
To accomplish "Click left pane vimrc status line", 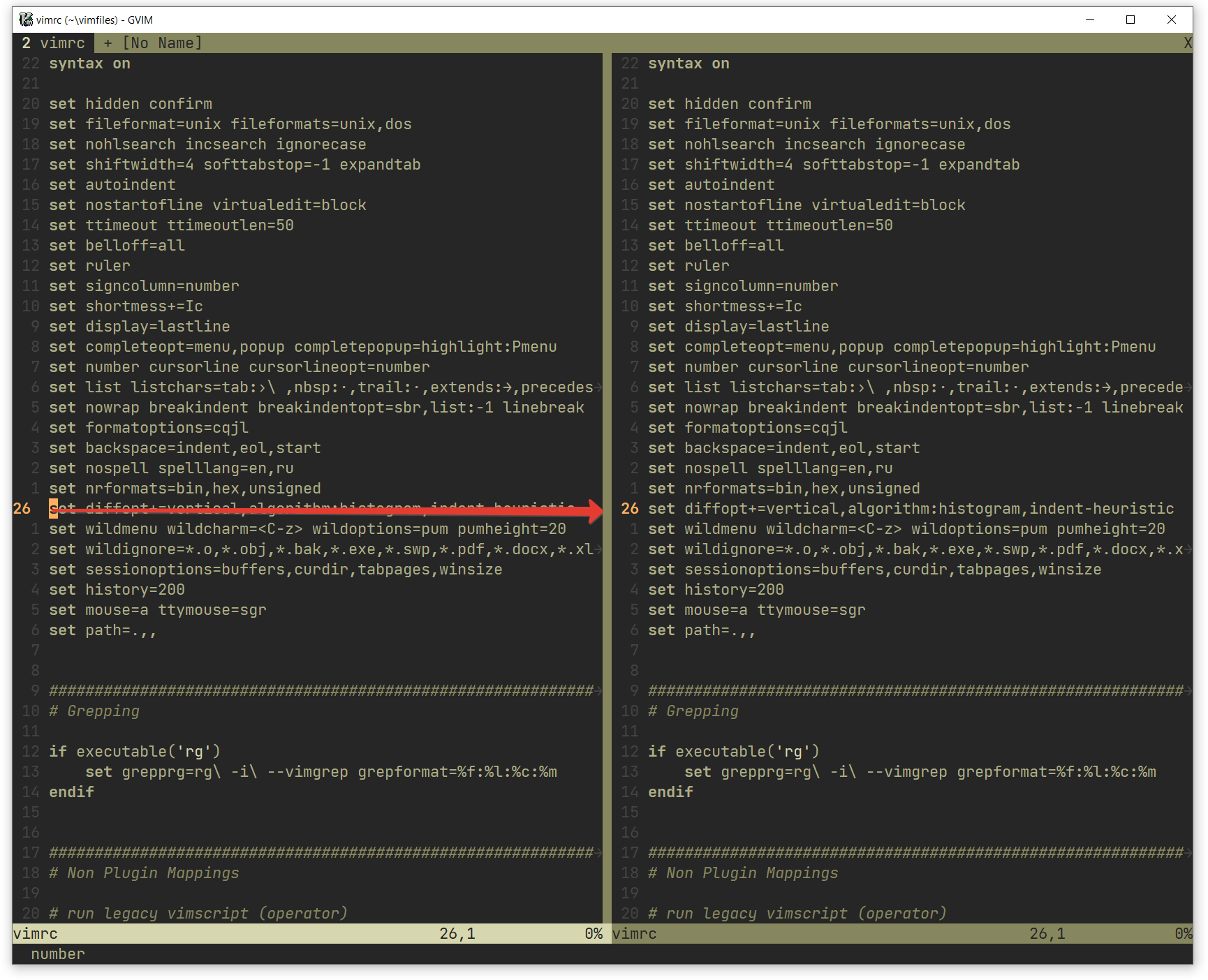I will pyautogui.click(x=308, y=933).
